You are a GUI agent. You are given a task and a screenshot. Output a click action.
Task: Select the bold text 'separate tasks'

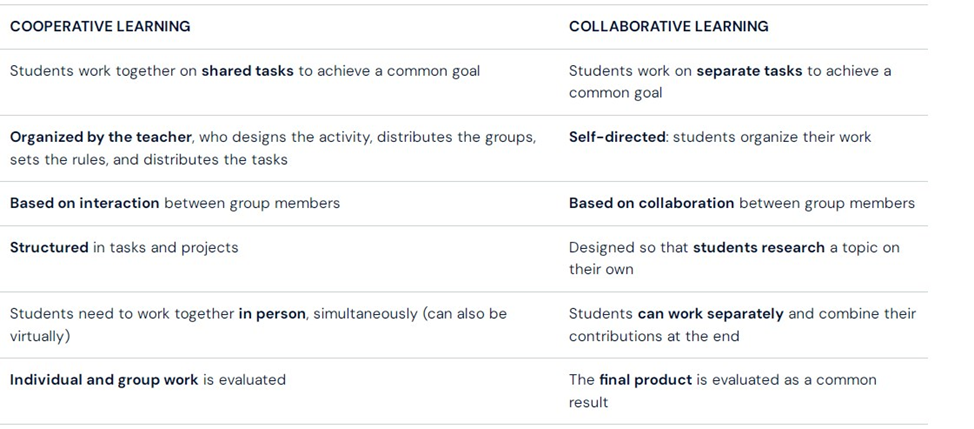[749, 71]
